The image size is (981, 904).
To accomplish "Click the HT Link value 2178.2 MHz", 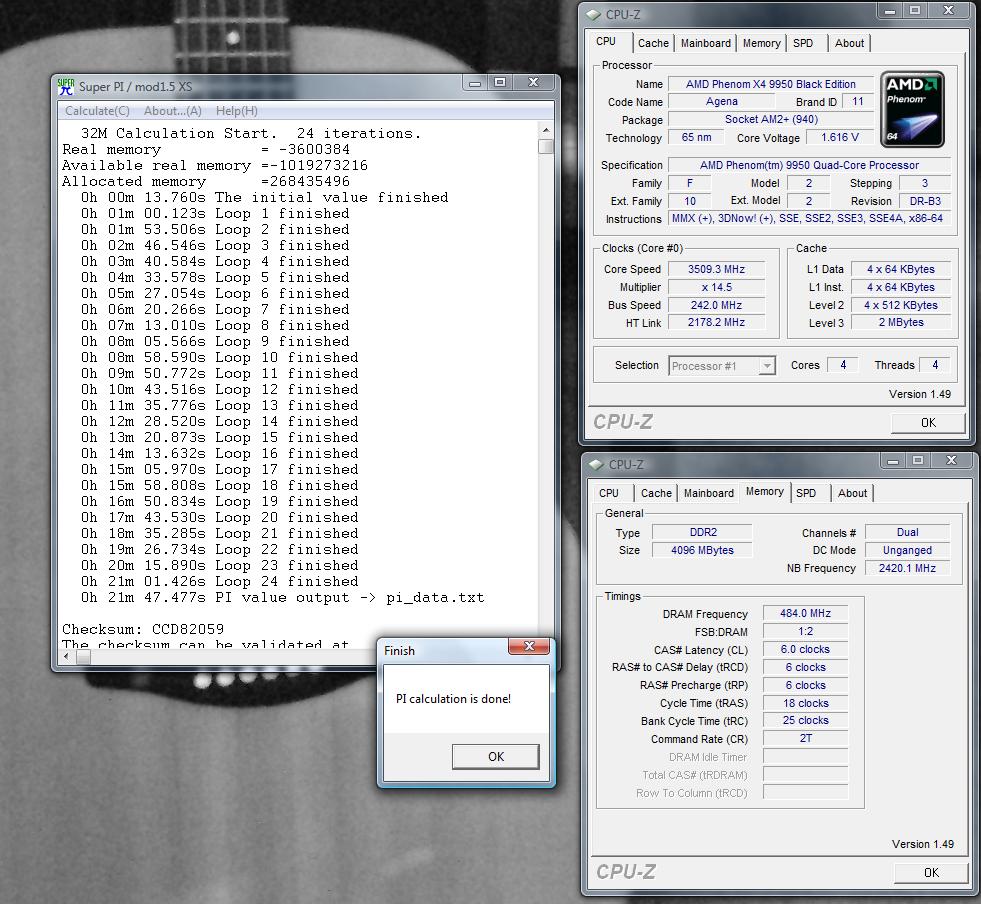I will click(x=716, y=323).
